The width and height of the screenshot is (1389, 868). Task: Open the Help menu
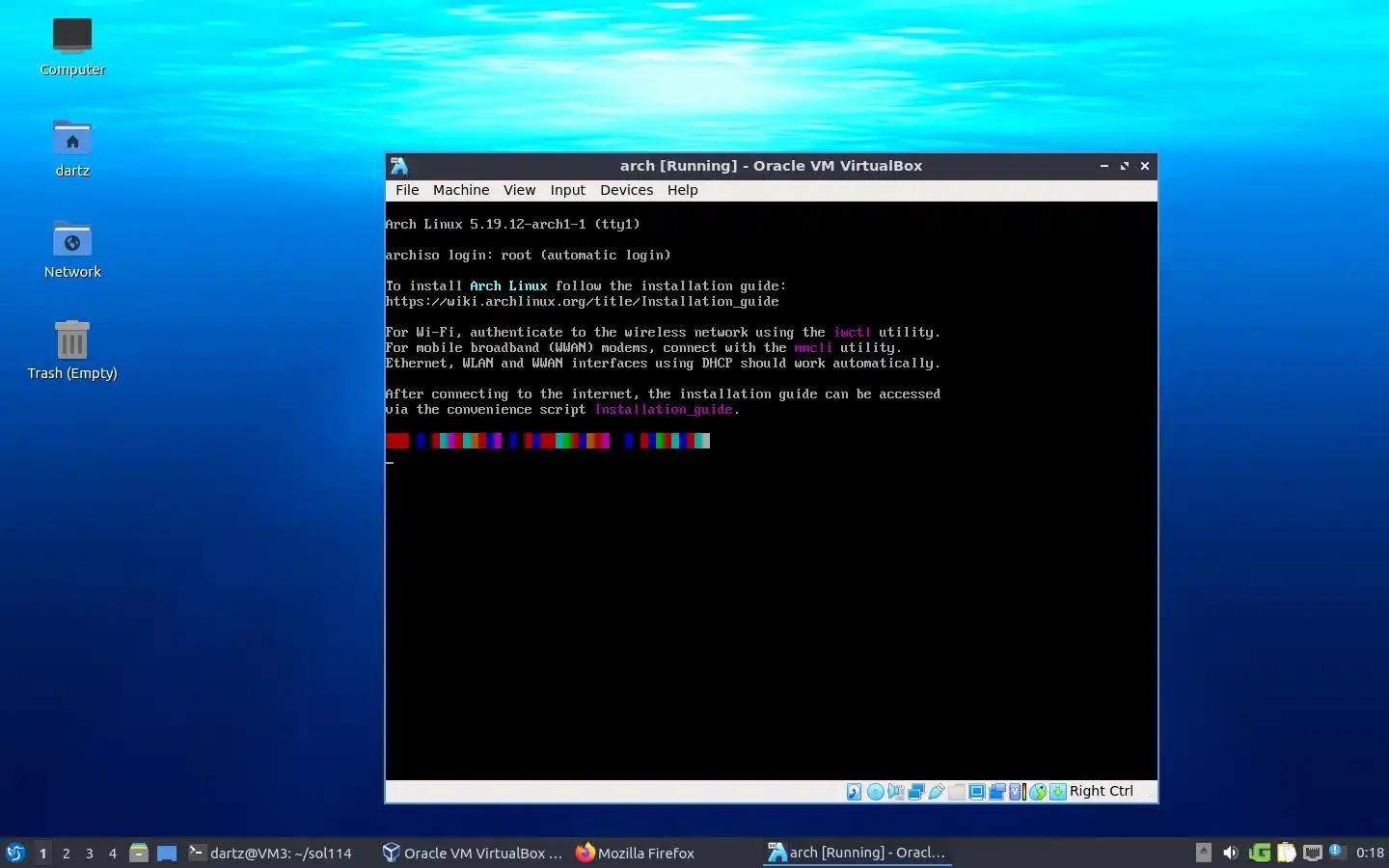[682, 190]
